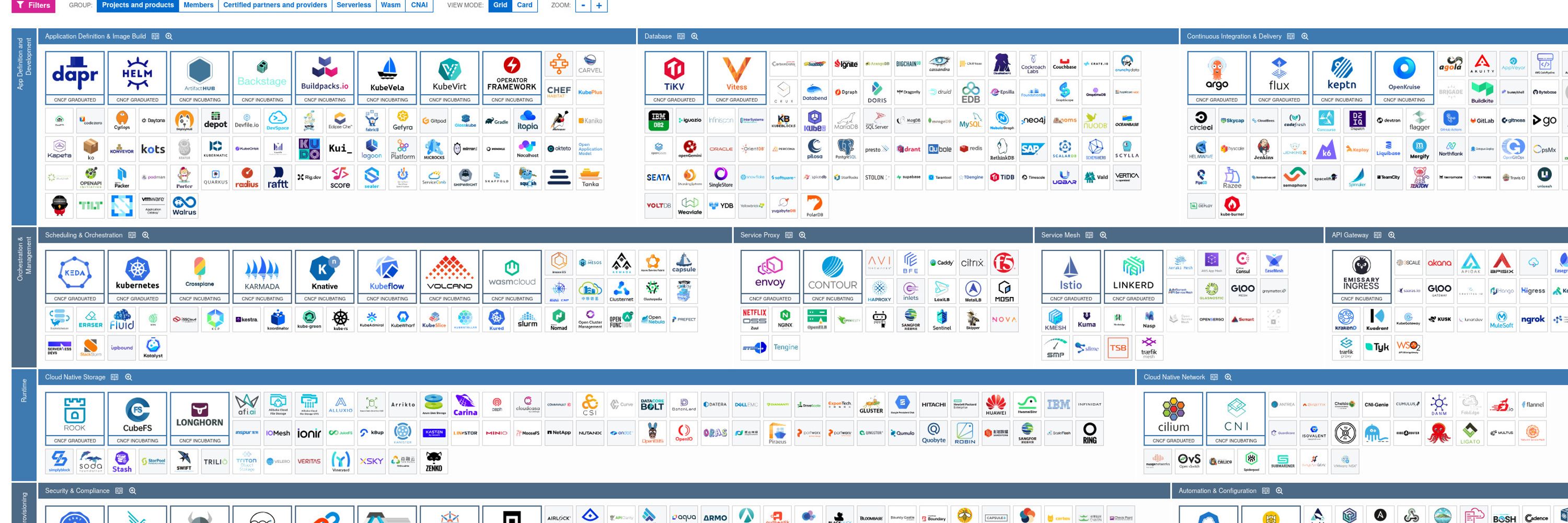Open the Rook storage project
The width and height of the screenshot is (1568, 523).
(x=75, y=418)
